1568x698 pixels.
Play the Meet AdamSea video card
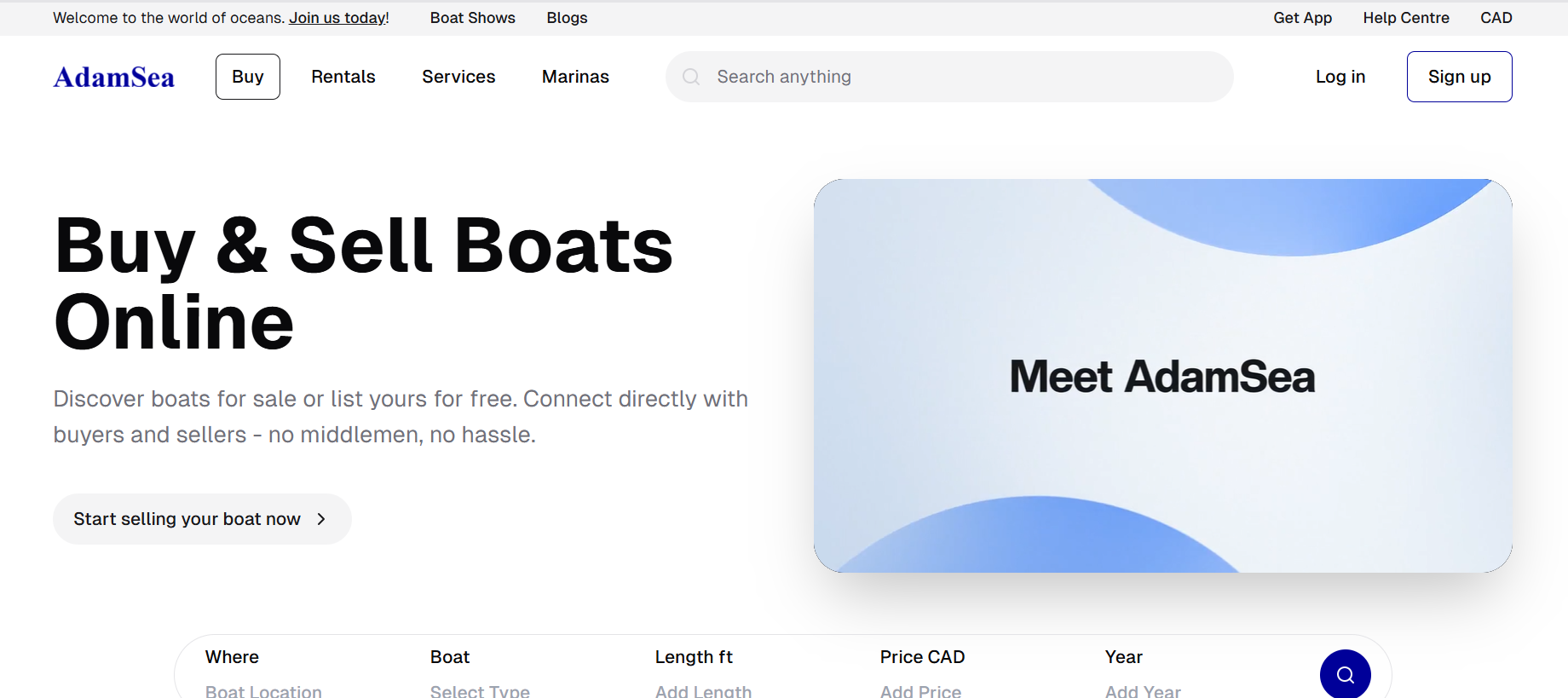tap(1163, 376)
